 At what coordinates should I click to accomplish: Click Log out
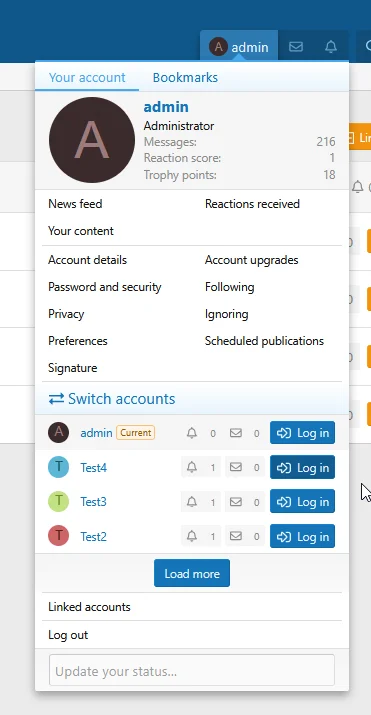(68, 635)
